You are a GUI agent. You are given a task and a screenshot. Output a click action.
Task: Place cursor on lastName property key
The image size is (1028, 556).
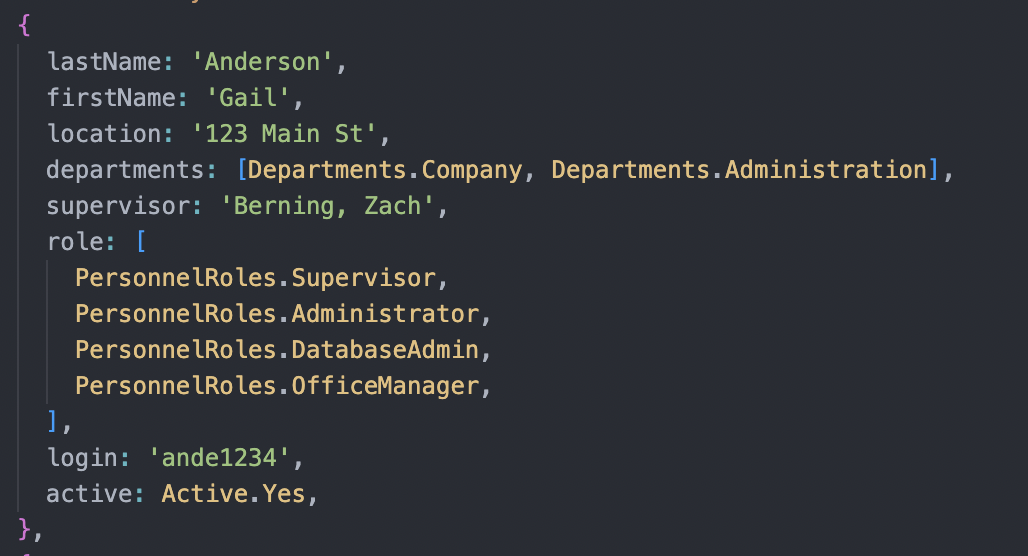coord(104,62)
